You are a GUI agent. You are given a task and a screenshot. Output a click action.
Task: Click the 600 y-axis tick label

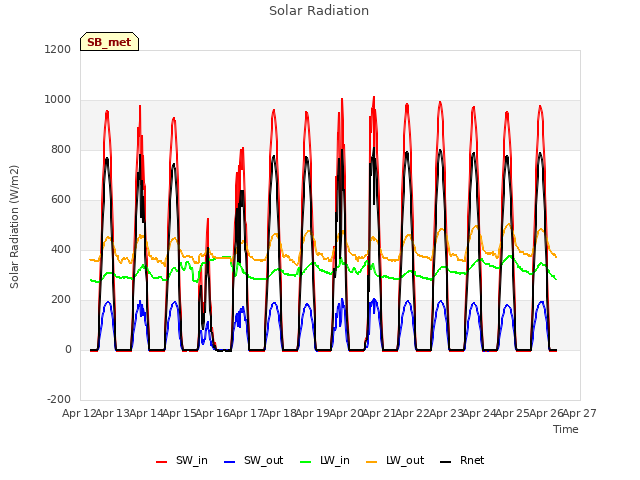[61, 199]
